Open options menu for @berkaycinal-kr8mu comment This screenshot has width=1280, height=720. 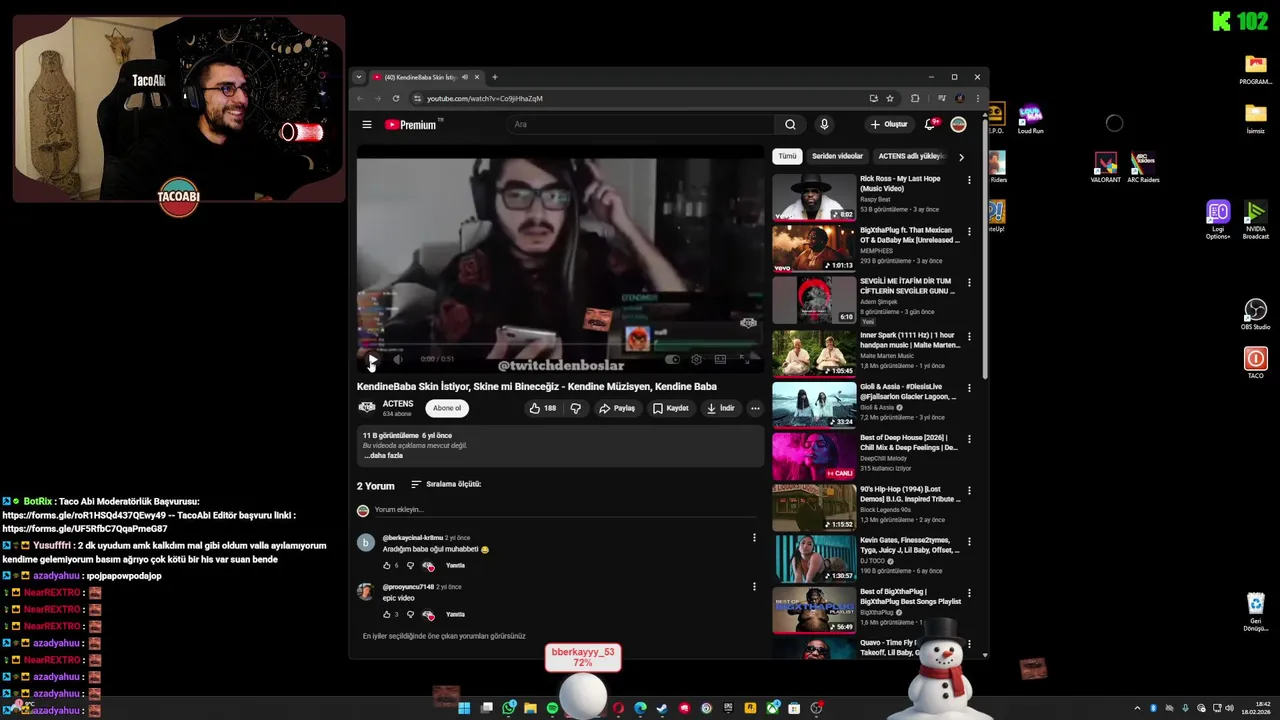[x=754, y=538]
